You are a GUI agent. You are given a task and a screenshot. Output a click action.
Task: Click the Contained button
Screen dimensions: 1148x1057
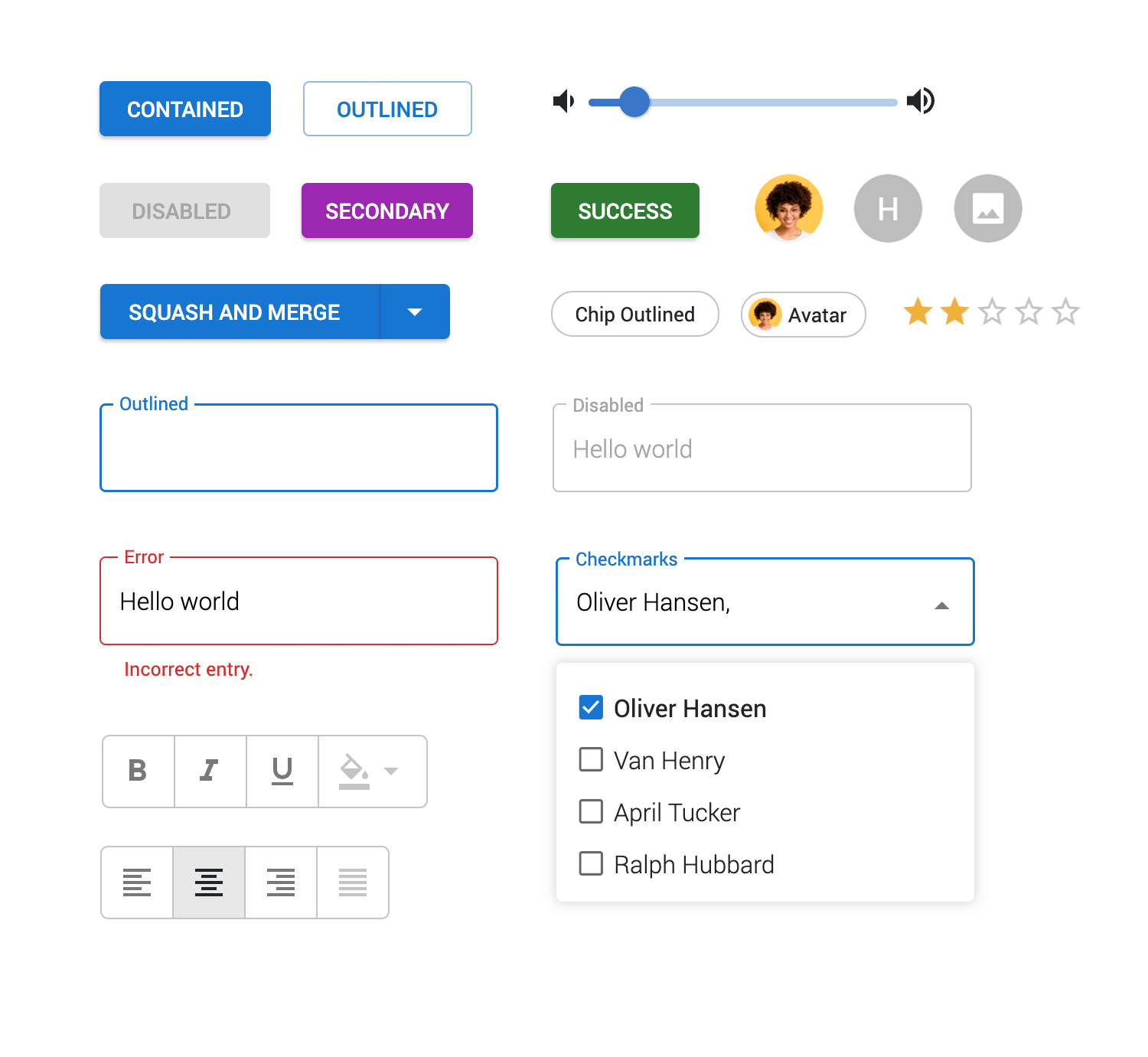[x=185, y=109]
